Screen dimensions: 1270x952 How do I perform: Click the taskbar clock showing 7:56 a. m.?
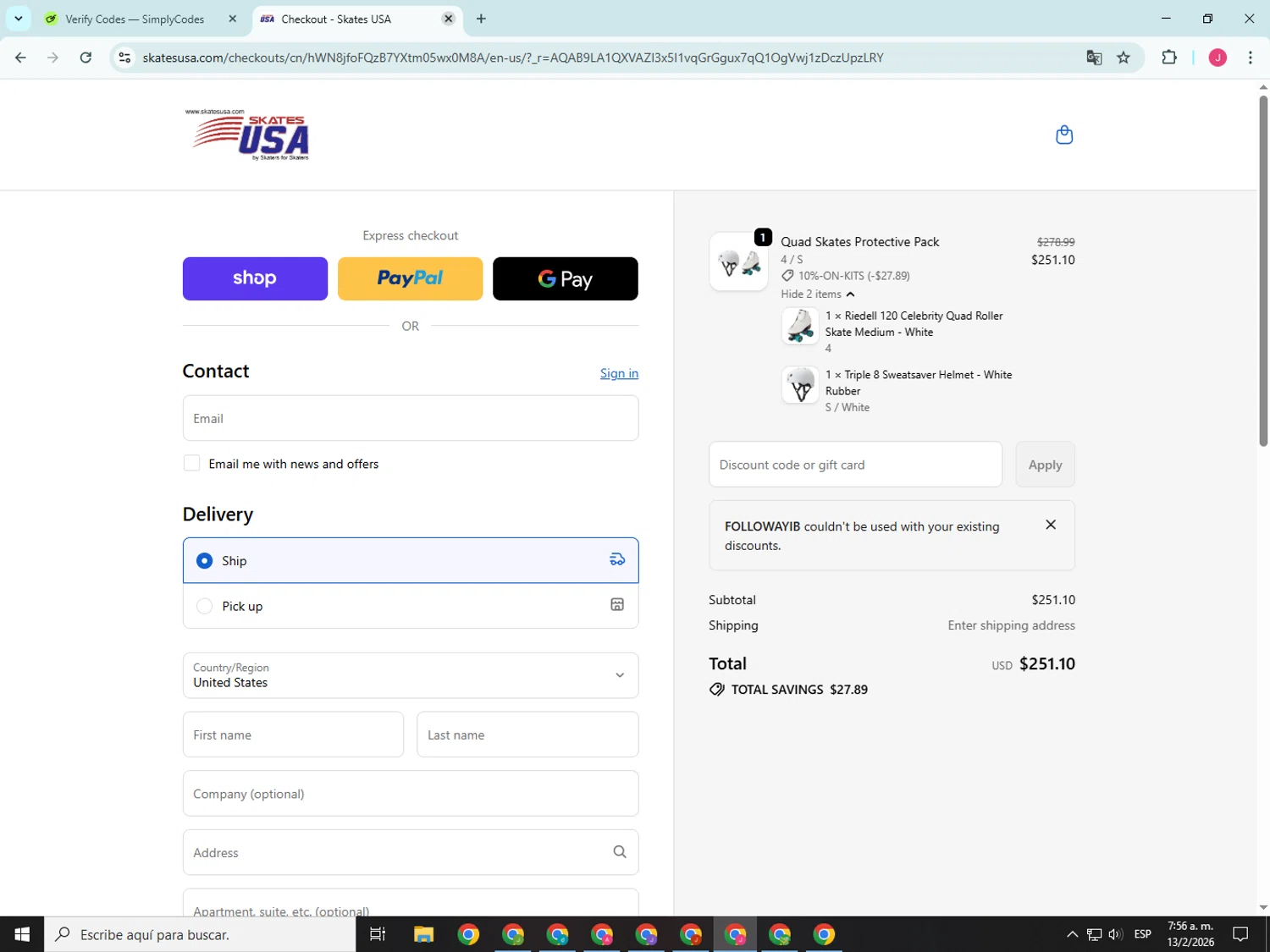pyautogui.click(x=1190, y=934)
